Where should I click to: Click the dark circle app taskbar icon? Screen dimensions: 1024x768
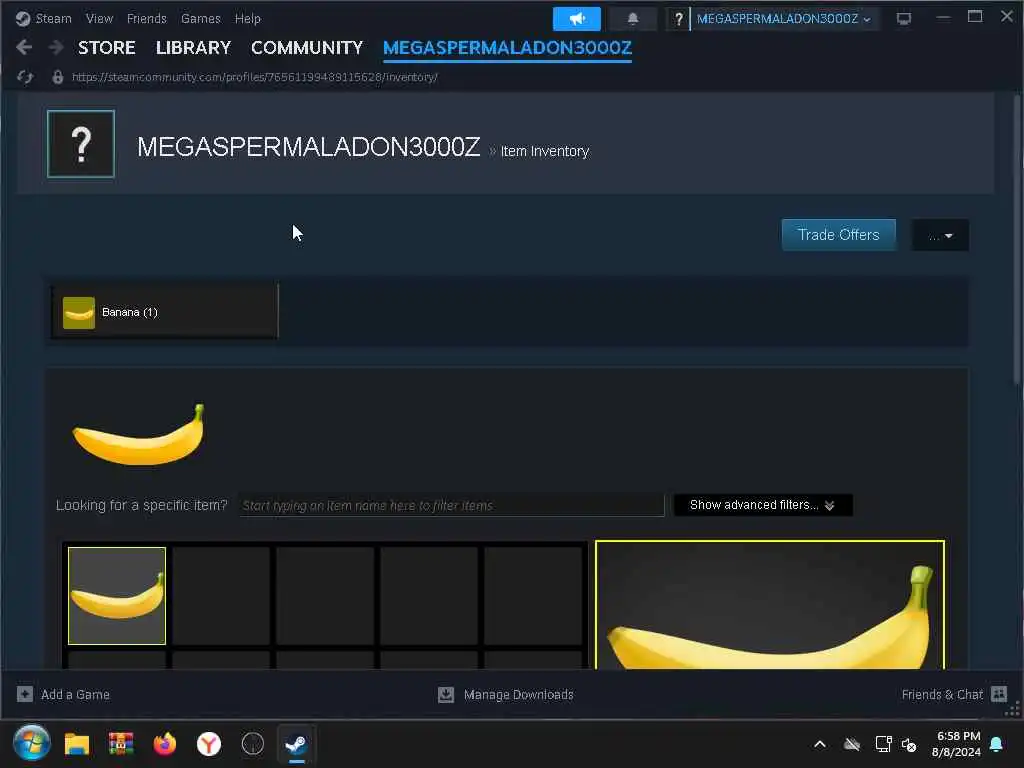[x=253, y=744]
